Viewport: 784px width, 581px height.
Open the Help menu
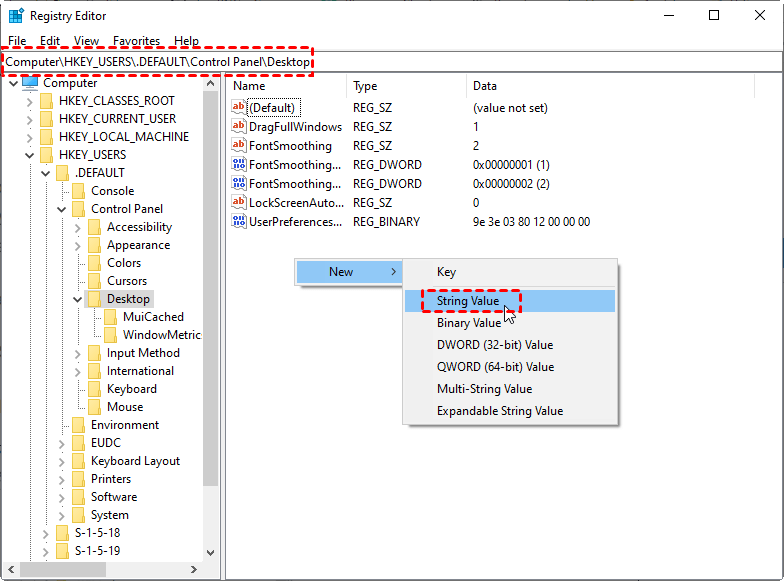[186, 40]
